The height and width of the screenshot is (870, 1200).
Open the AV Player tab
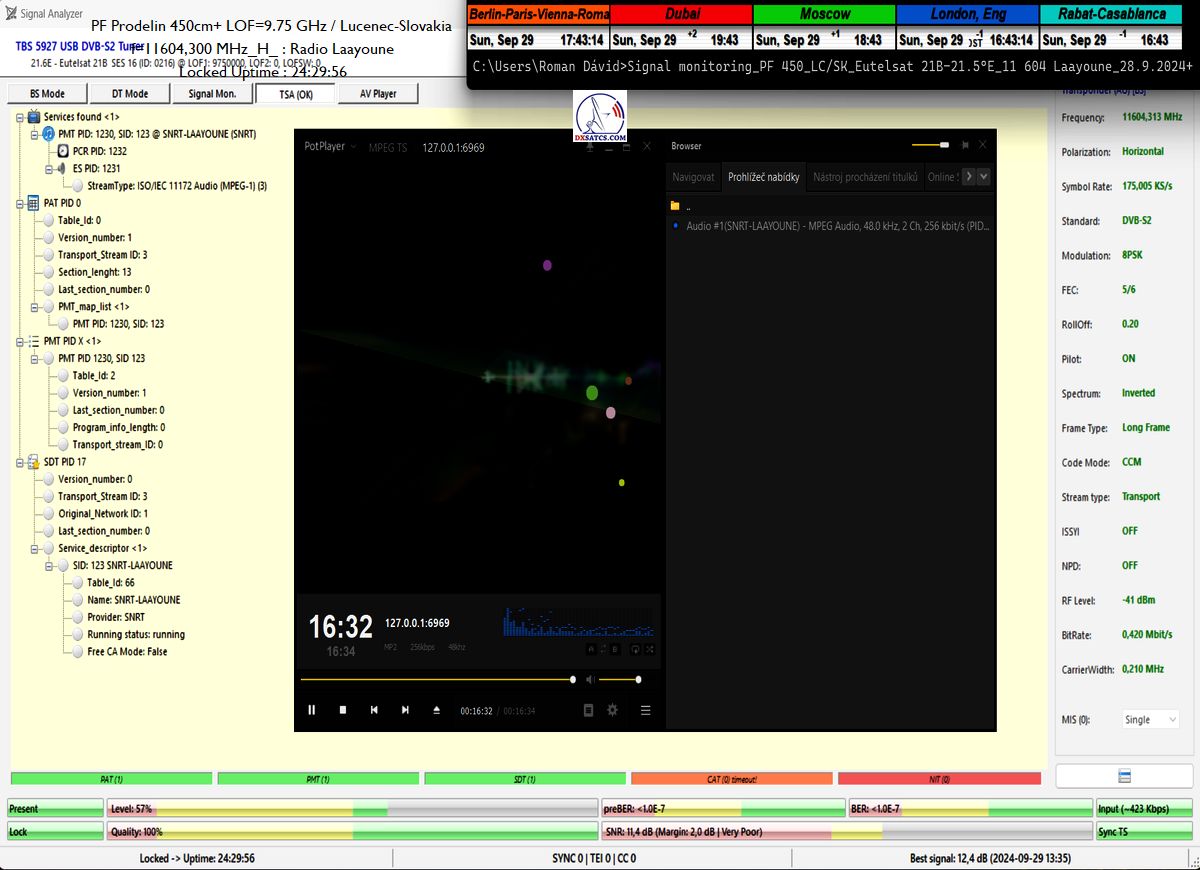tap(371, 94)
